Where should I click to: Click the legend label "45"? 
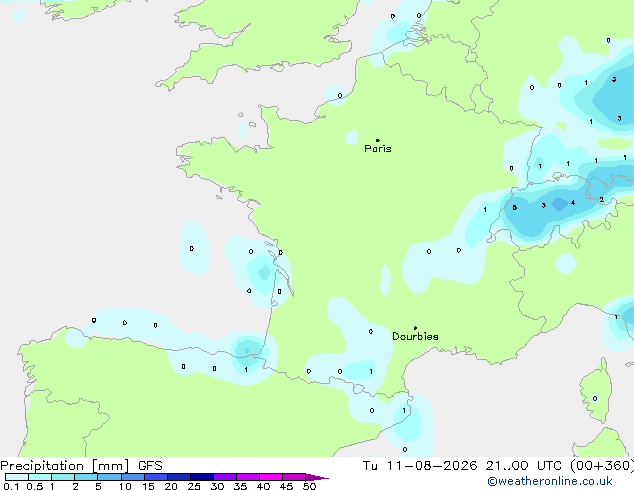[x=286, y=486]
